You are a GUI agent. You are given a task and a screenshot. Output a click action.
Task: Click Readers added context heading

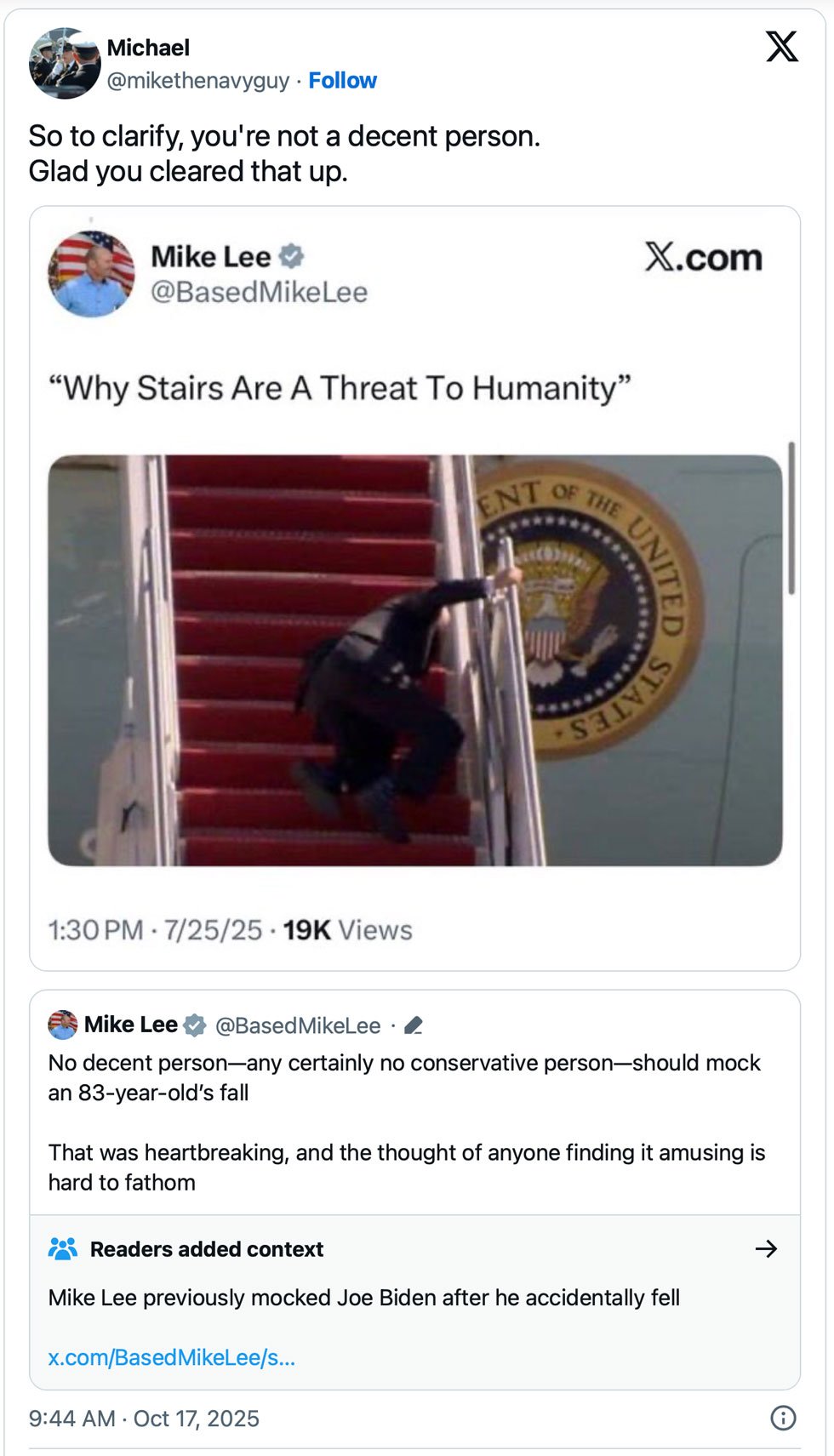[207, 1249]
